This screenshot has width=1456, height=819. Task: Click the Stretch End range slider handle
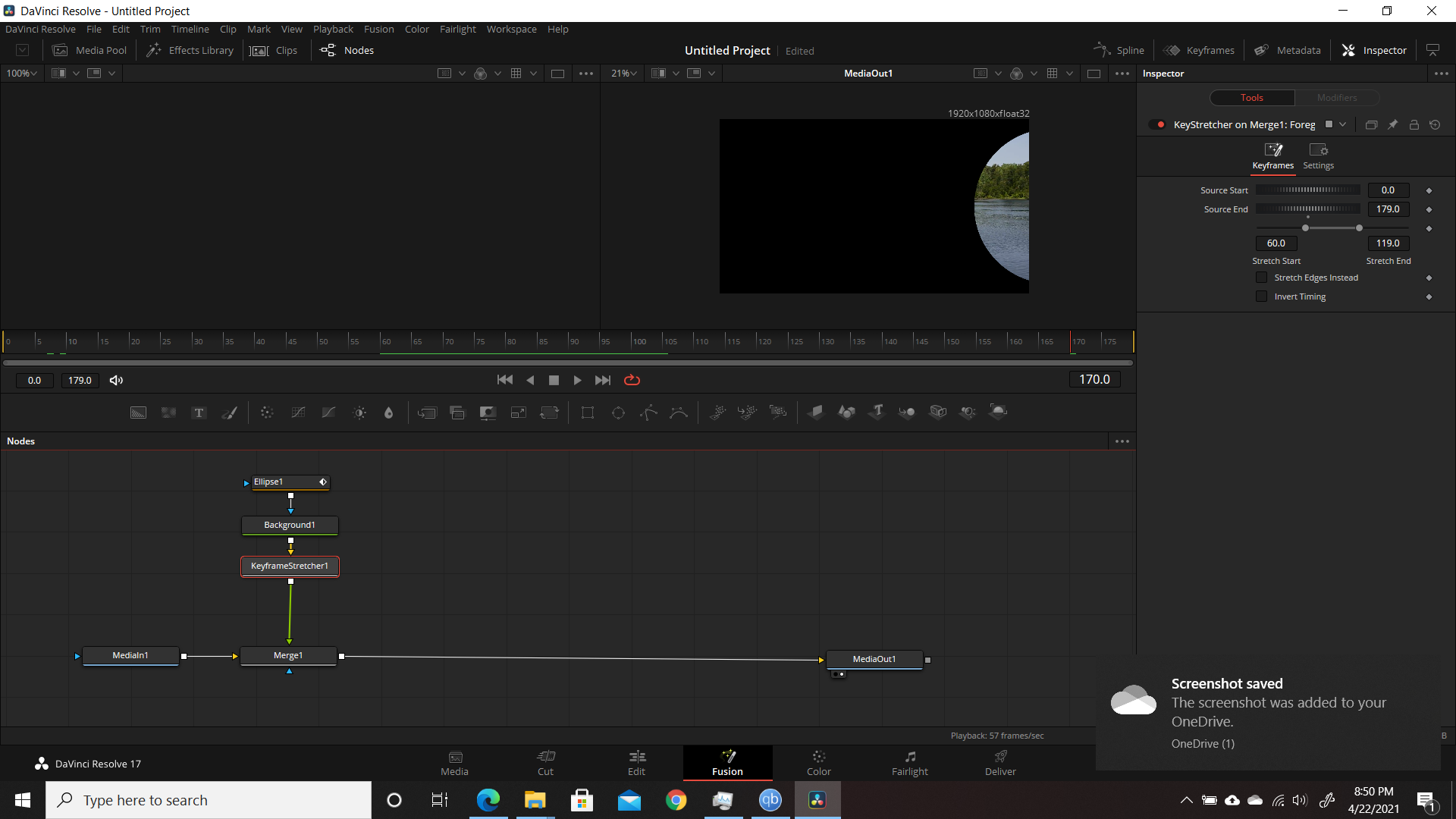(1359, 228)
